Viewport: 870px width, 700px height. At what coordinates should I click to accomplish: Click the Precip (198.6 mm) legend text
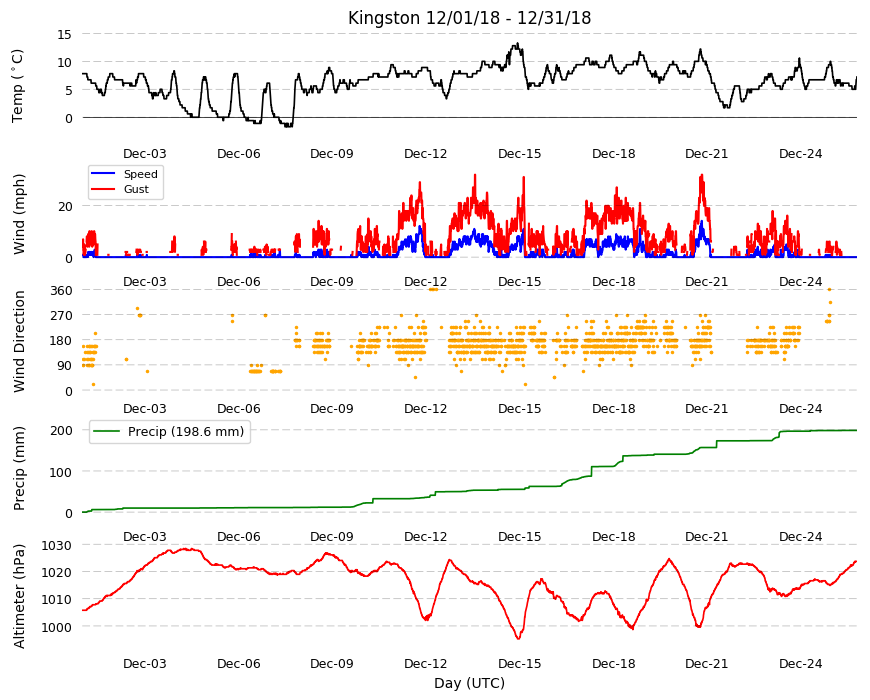click(x=186, y=432)
